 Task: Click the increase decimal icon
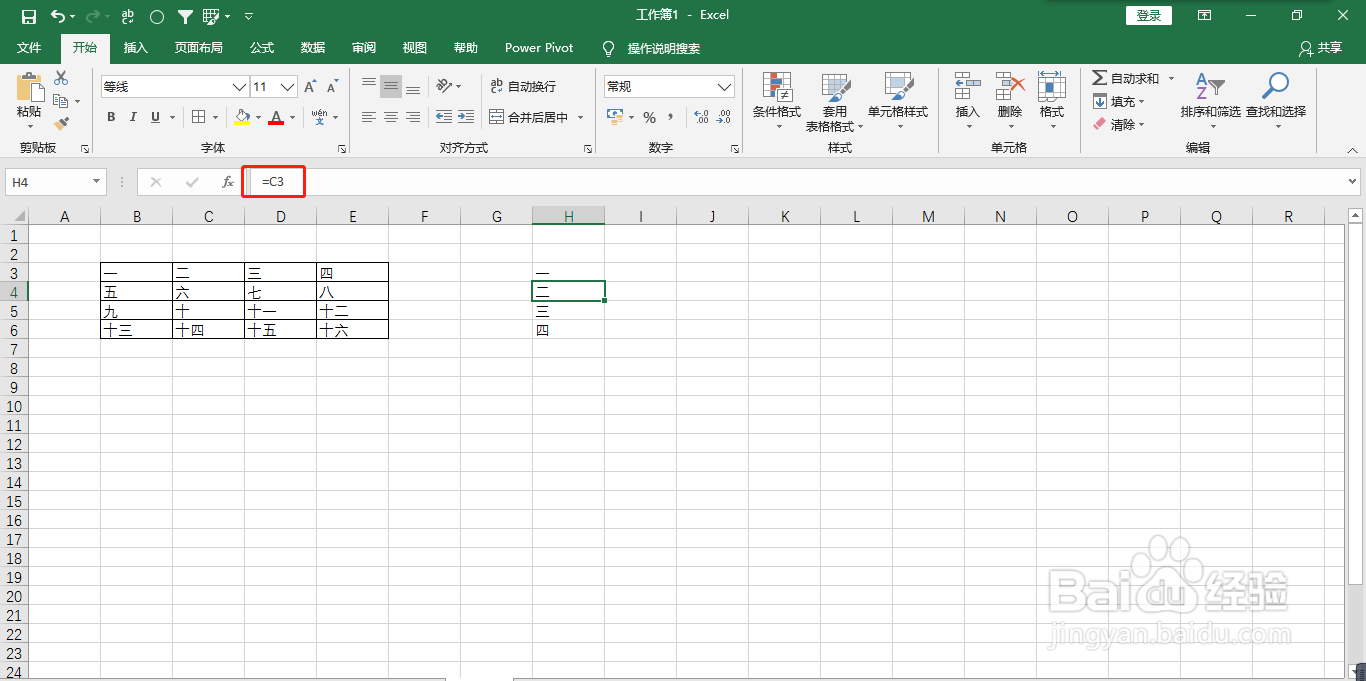tap(701, 117)
